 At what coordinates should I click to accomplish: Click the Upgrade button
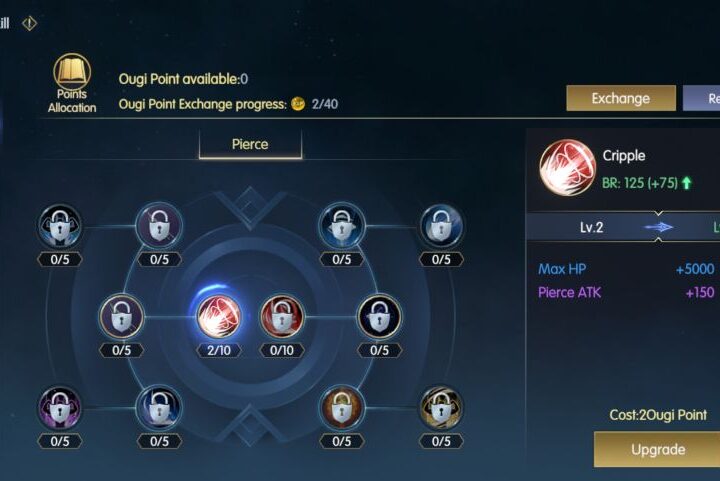657,449
